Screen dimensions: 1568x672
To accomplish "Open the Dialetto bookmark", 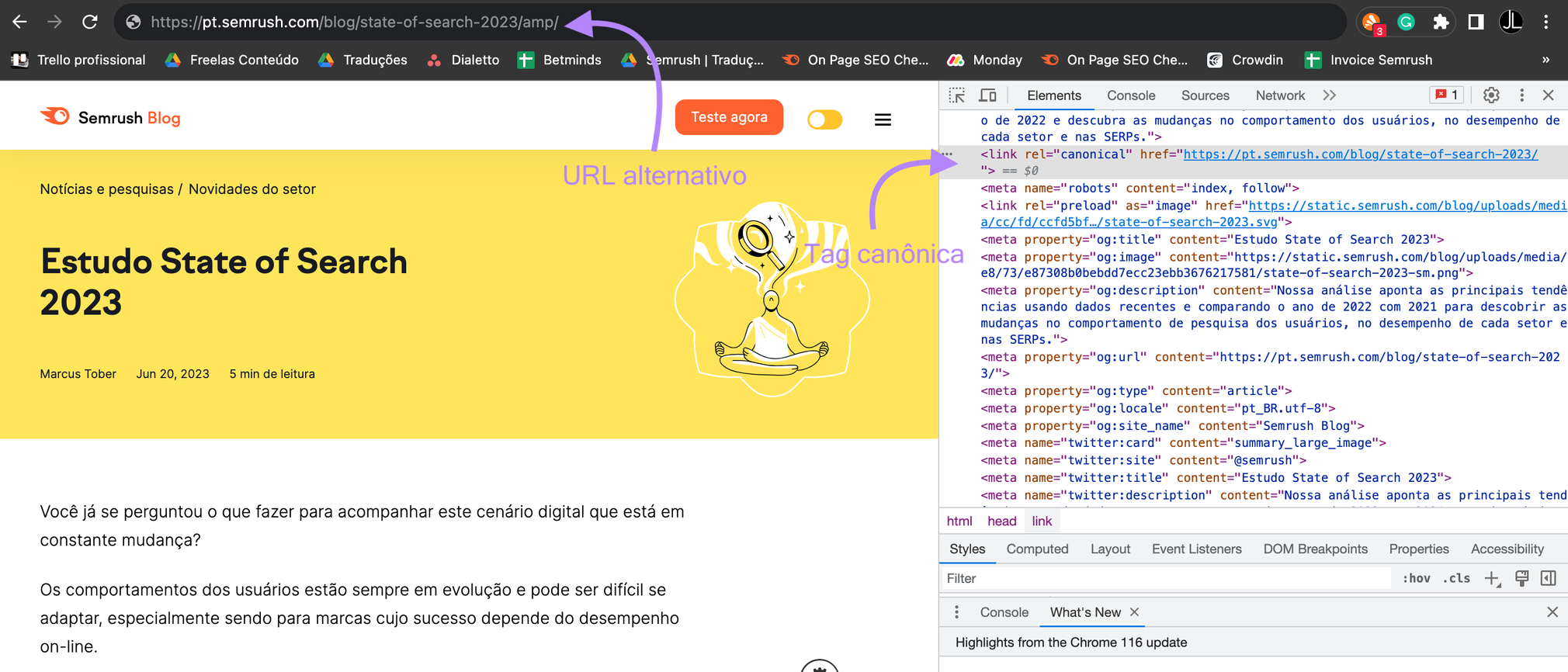I will [x=463, y=60].
